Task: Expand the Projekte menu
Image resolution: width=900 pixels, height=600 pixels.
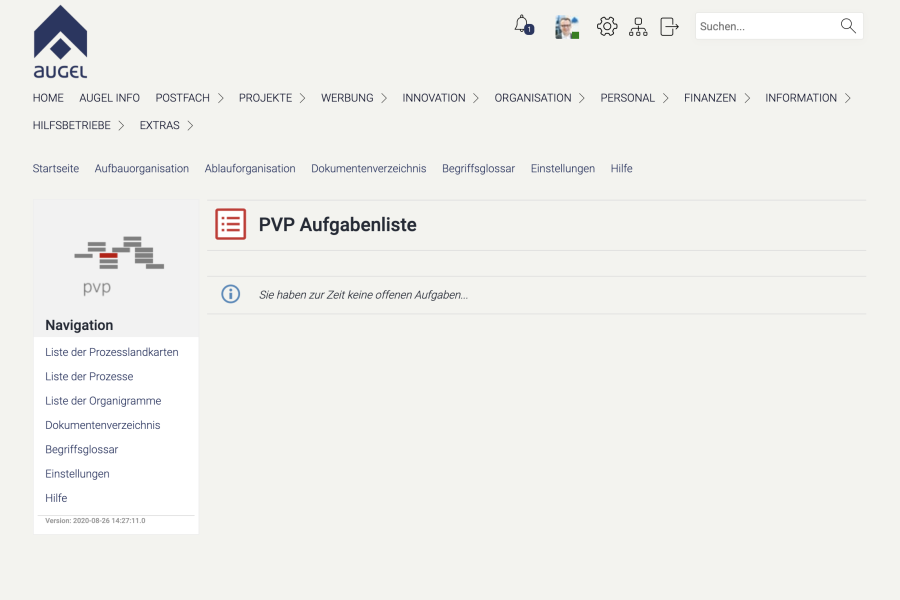Action: 272,98
